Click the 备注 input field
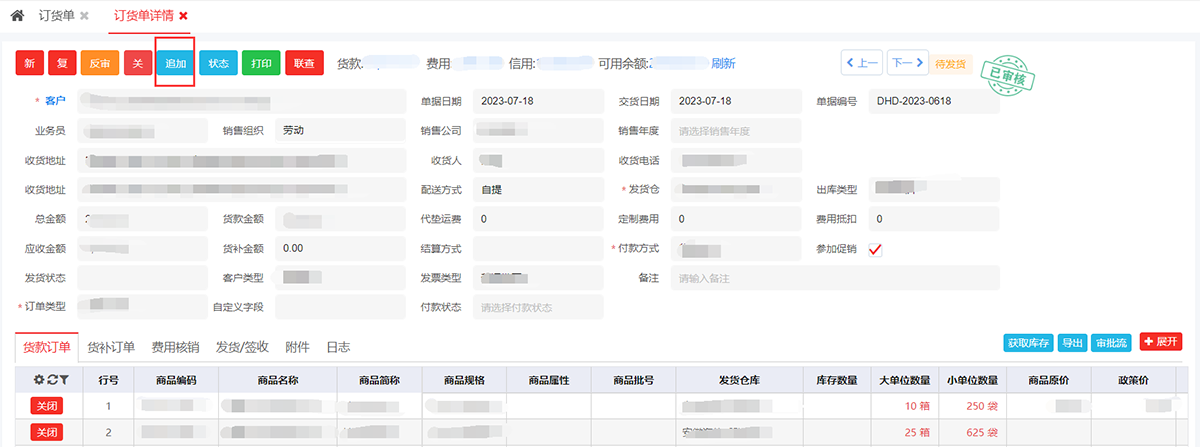This screenshot has width=1200, height=447. 835,278
